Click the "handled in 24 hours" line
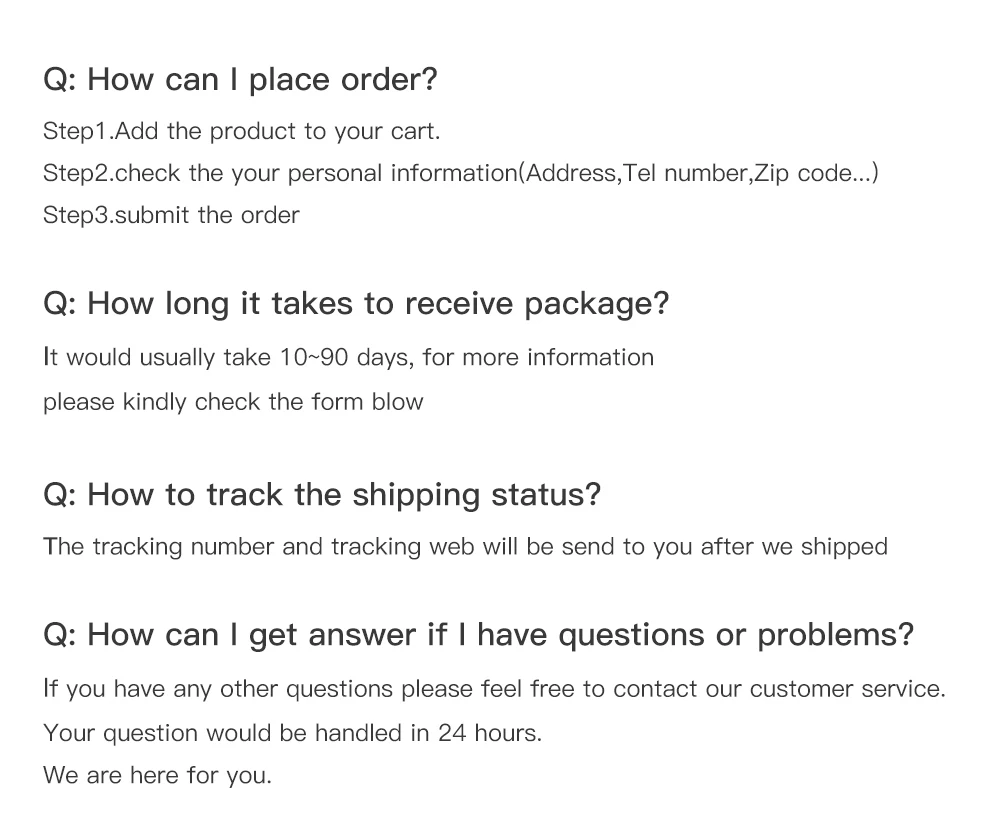This screenshot has height=820, width=1000. coord(427,733)
